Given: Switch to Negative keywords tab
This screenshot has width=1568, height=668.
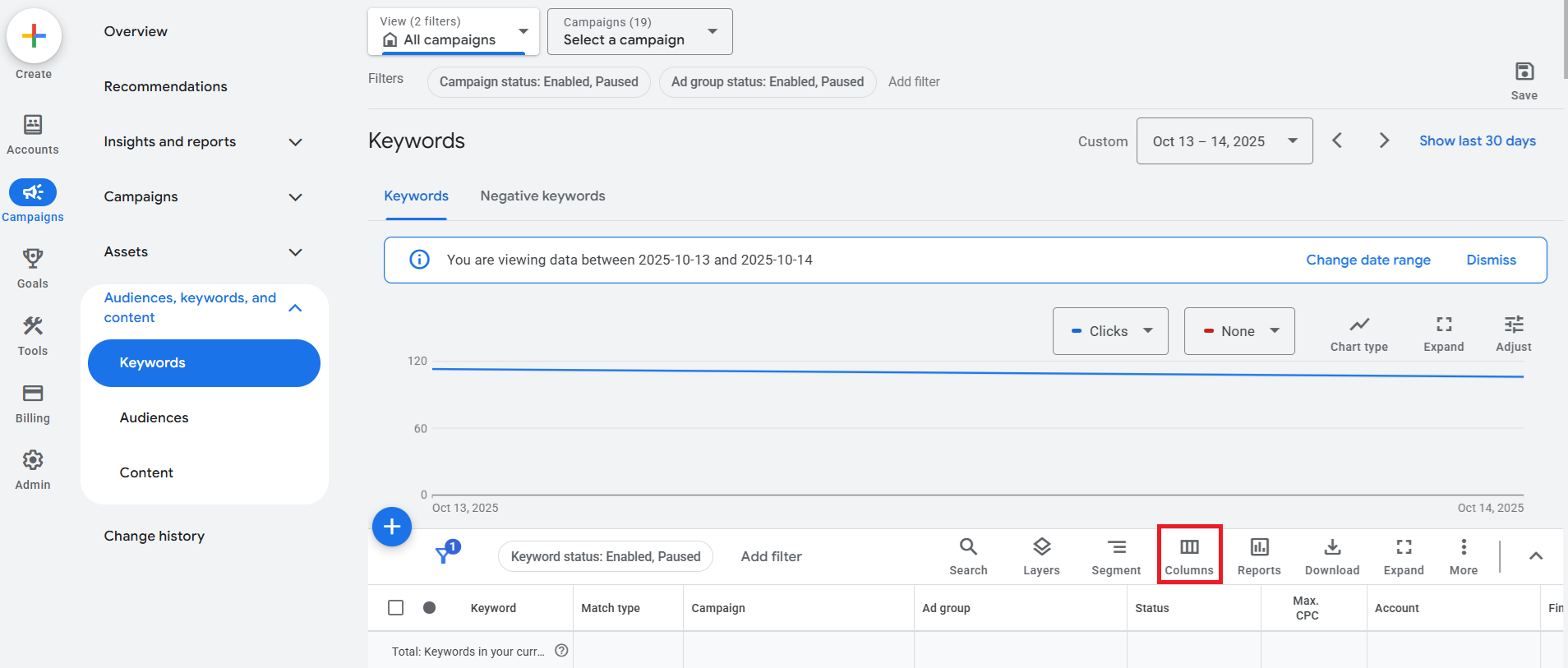Looking at the screenshot, I should click(x=542, y=196).
